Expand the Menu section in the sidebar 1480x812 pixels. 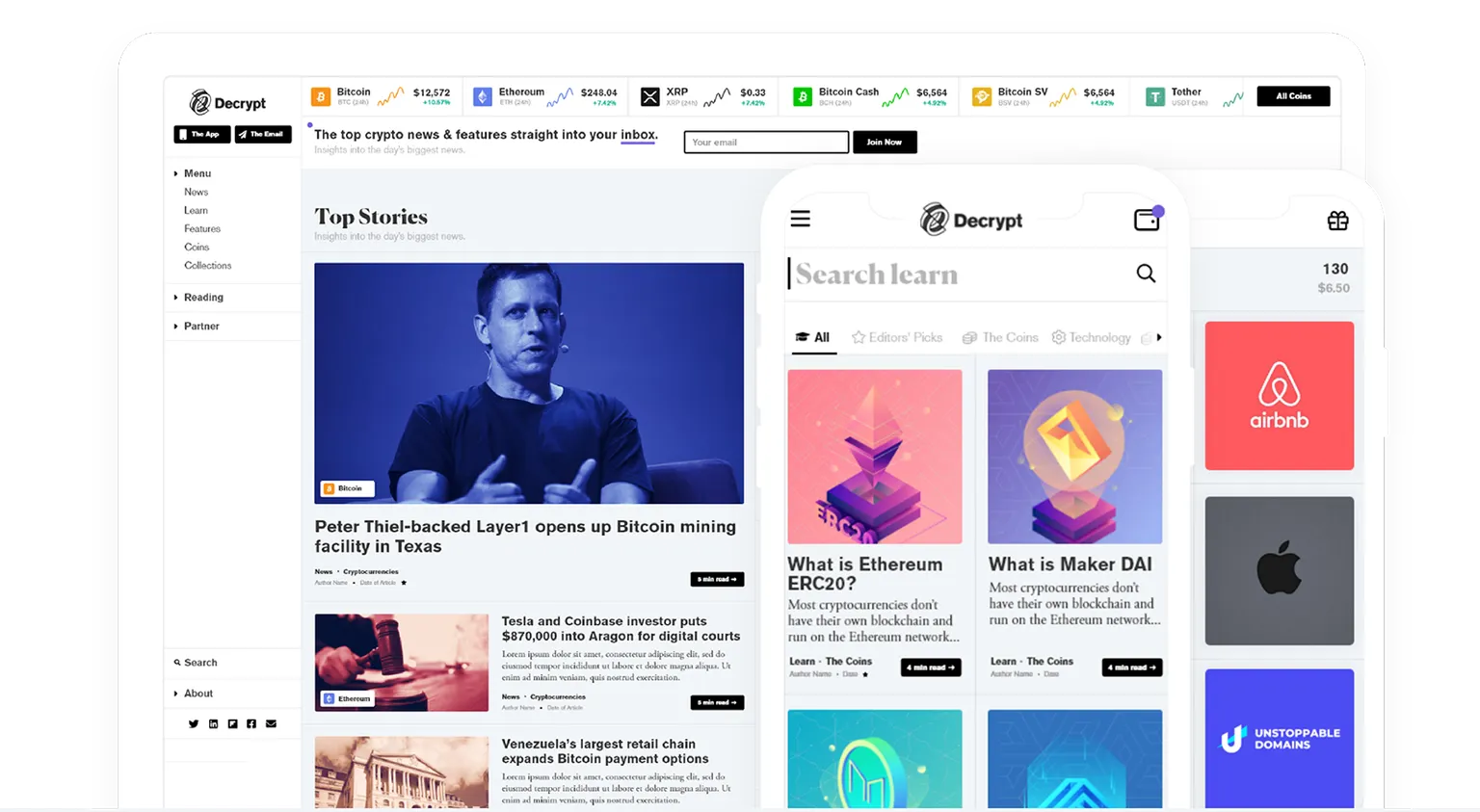[x=193, y=173]
